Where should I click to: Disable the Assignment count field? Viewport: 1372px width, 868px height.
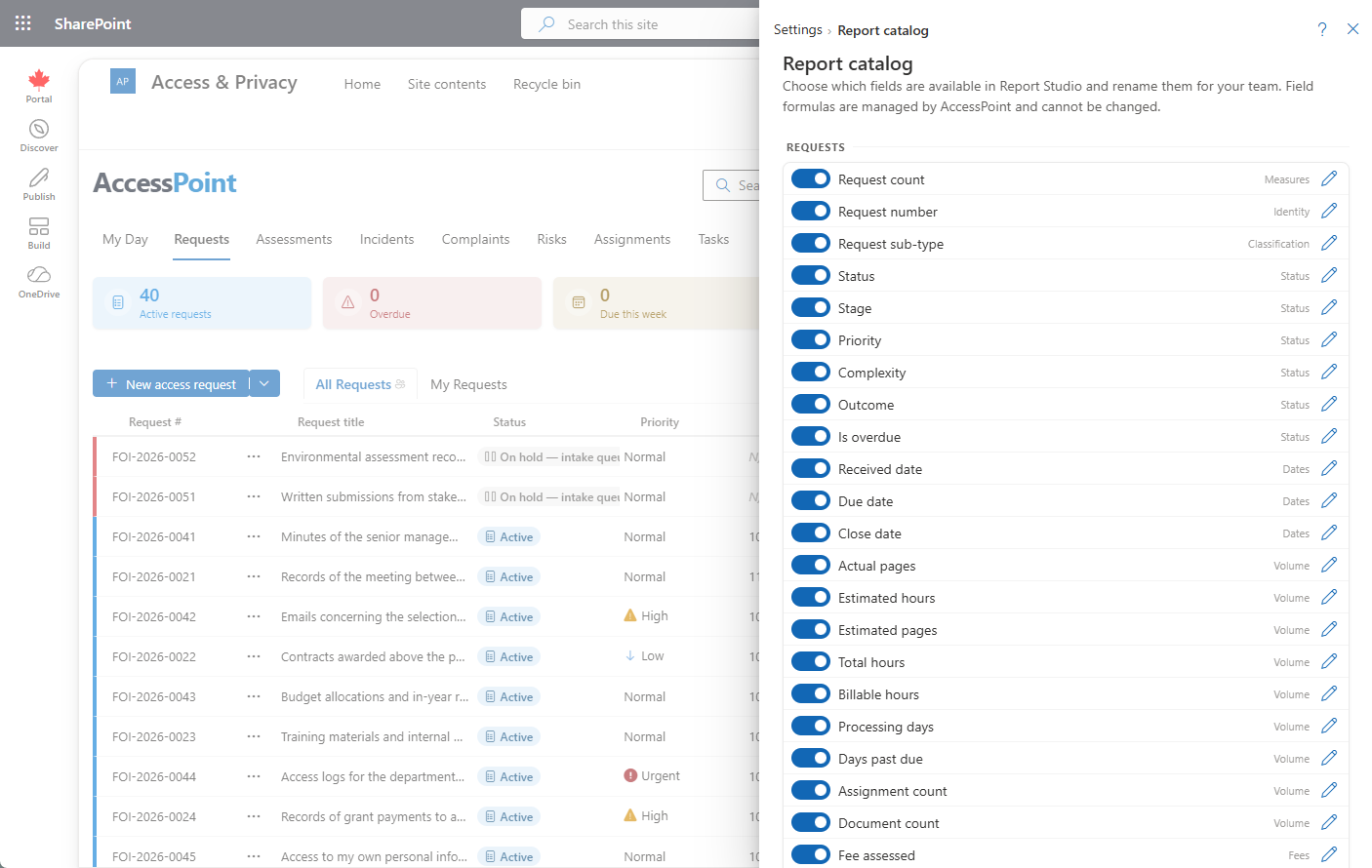click(x=811, y=790)
